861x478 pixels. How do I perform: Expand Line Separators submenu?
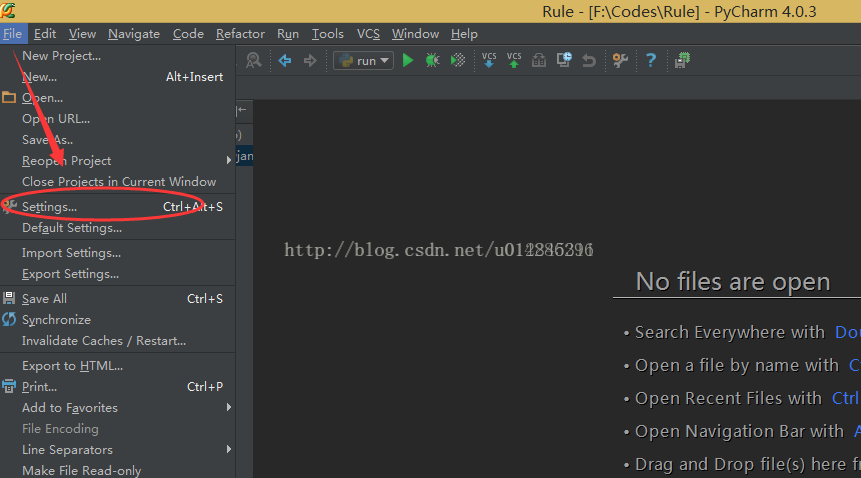coord(118,449)
